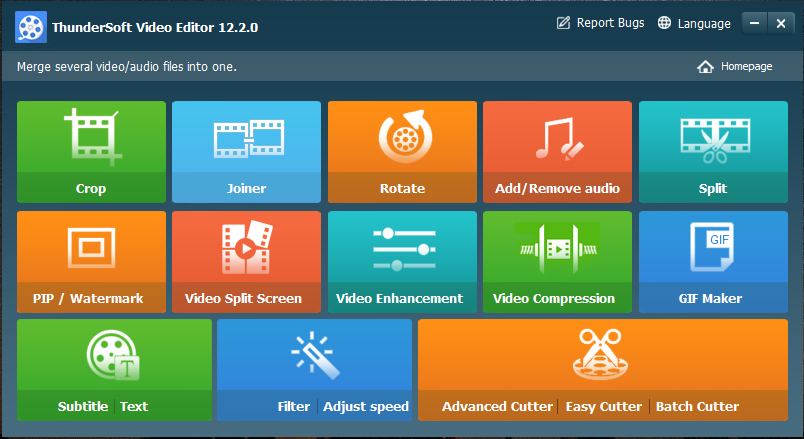The height and width of the screenshot is (439, 804).
Task: Click the Language globe icon
Action: tap(664, 23)
